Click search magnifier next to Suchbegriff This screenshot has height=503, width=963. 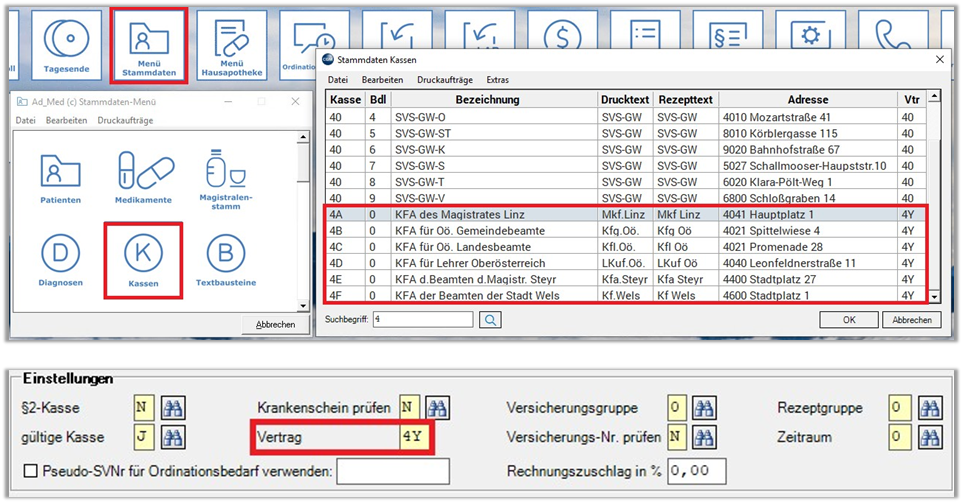pyautogui.click(x=490, y=320)
